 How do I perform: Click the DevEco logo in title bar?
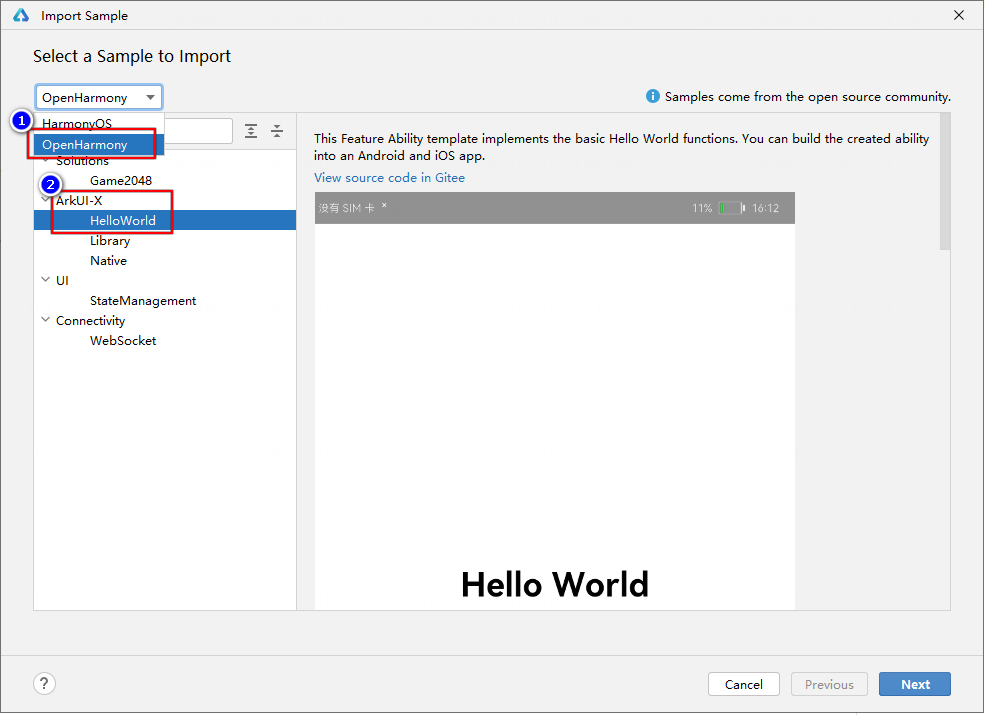[x=21, y=15]
